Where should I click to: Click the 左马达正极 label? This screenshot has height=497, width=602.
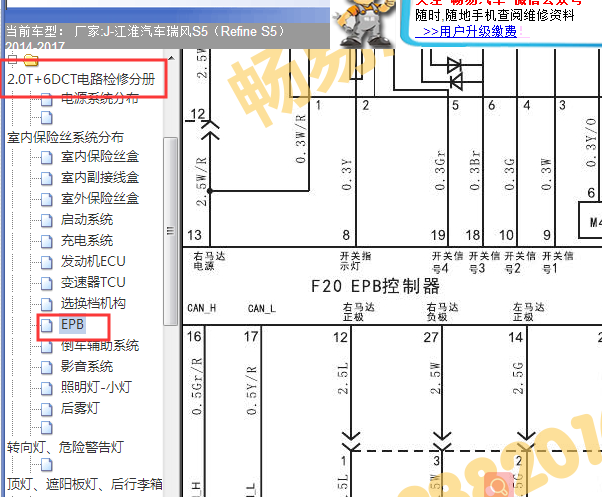[529, 312]
